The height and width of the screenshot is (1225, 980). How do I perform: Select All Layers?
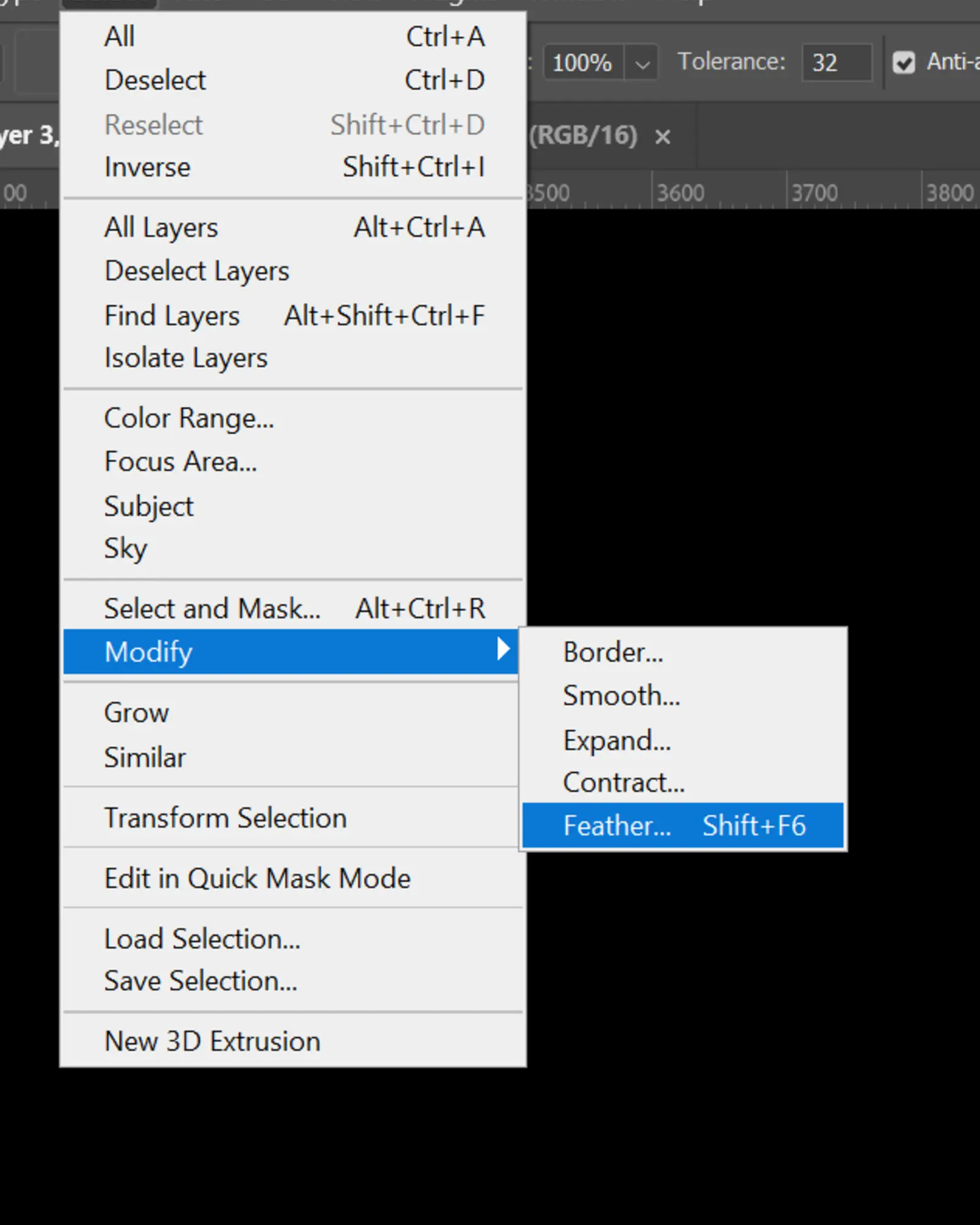(x=160, y=227)
